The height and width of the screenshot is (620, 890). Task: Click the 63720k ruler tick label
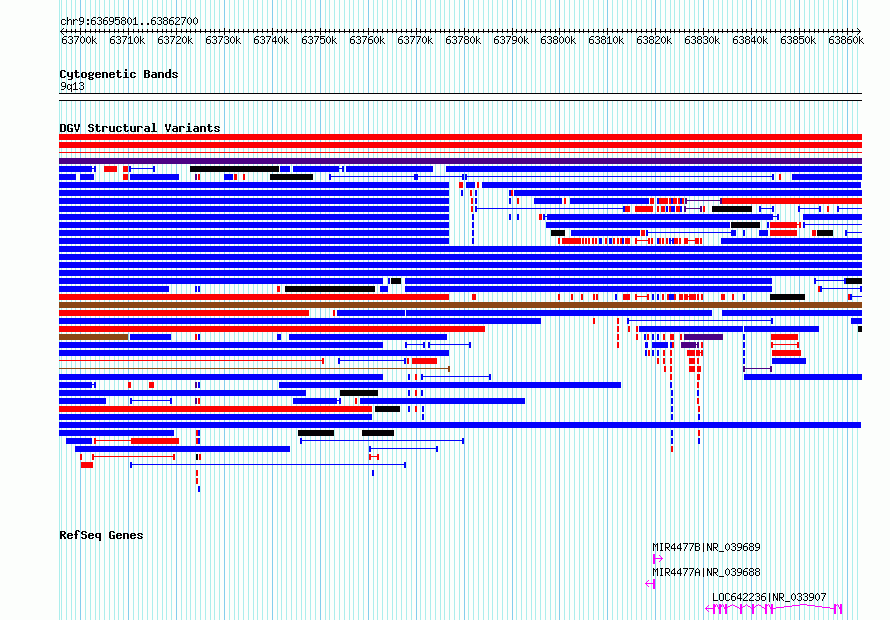click(175, 41)
